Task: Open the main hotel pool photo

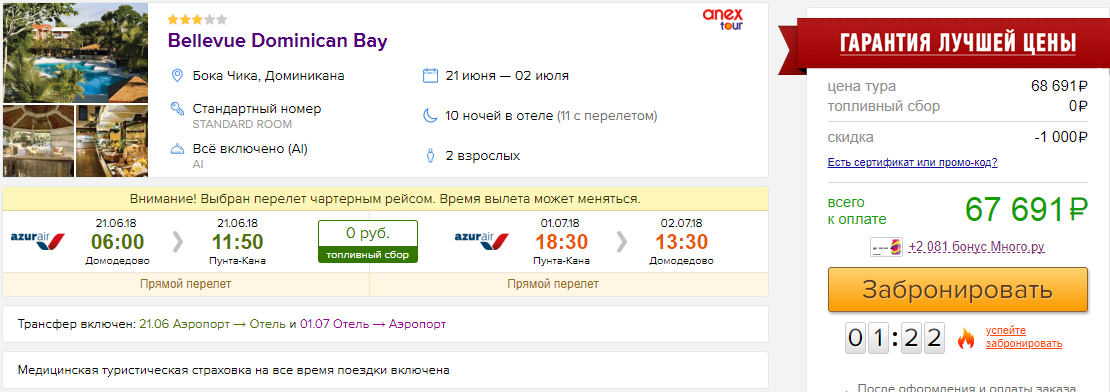Action: pyautogui.click(x=76, y=53)
